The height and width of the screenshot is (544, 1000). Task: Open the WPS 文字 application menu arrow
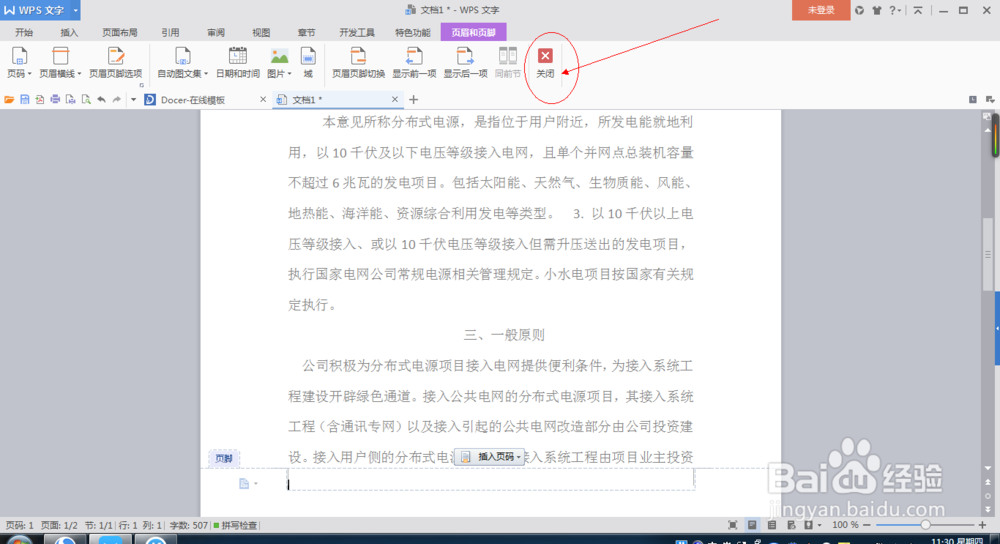[75, 10]
